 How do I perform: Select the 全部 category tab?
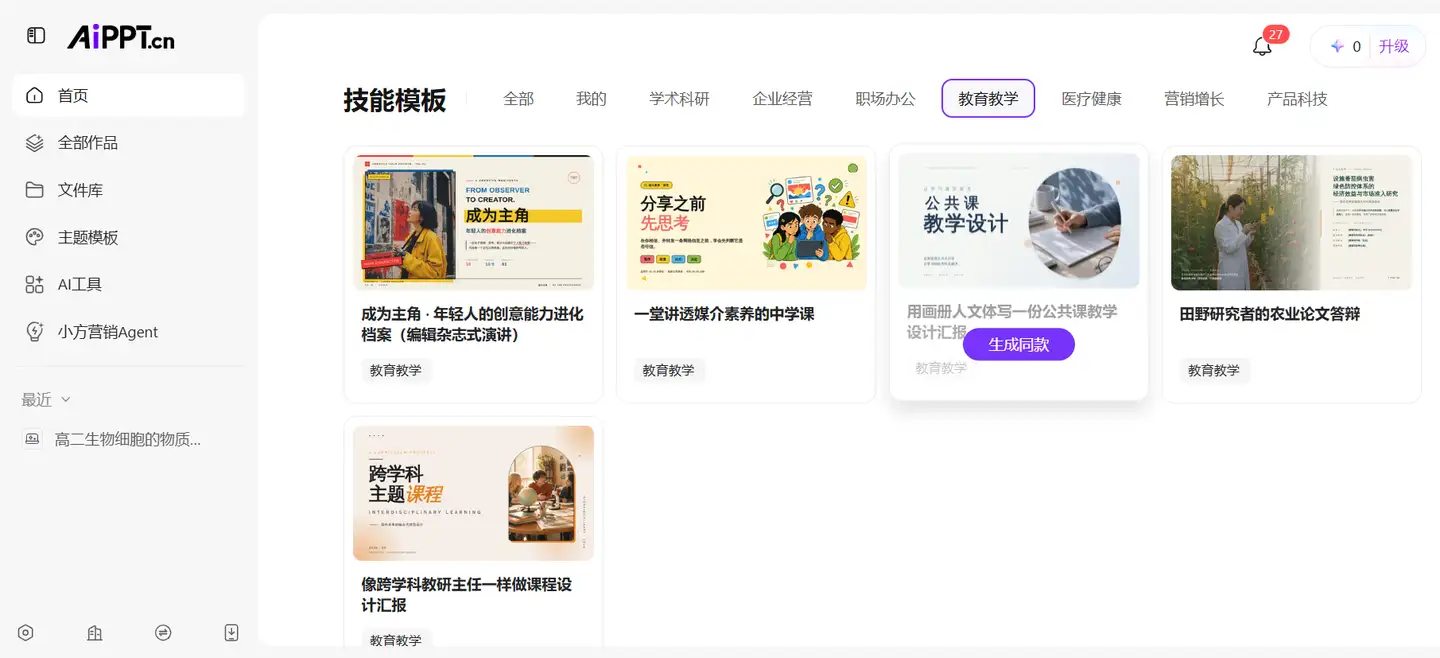click(x=519, y=99)
